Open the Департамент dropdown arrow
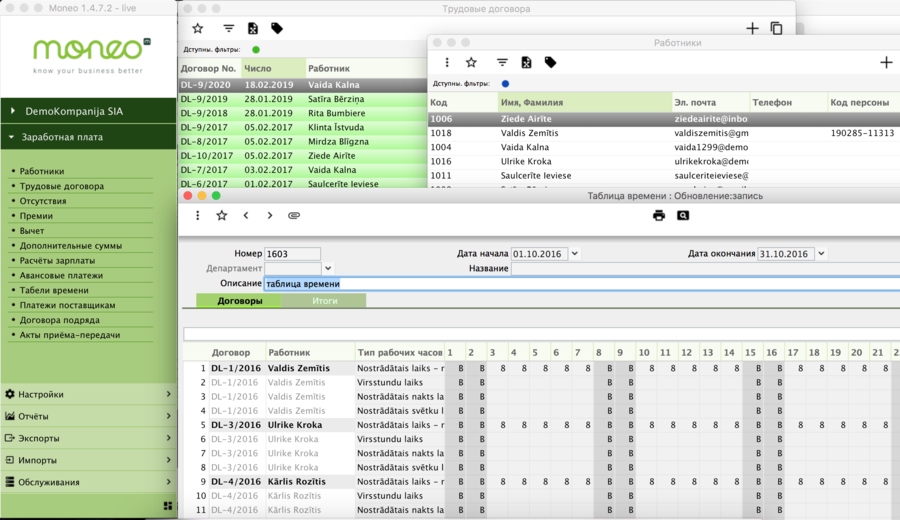This screenshot has height=520, width=900. (327, 268)
